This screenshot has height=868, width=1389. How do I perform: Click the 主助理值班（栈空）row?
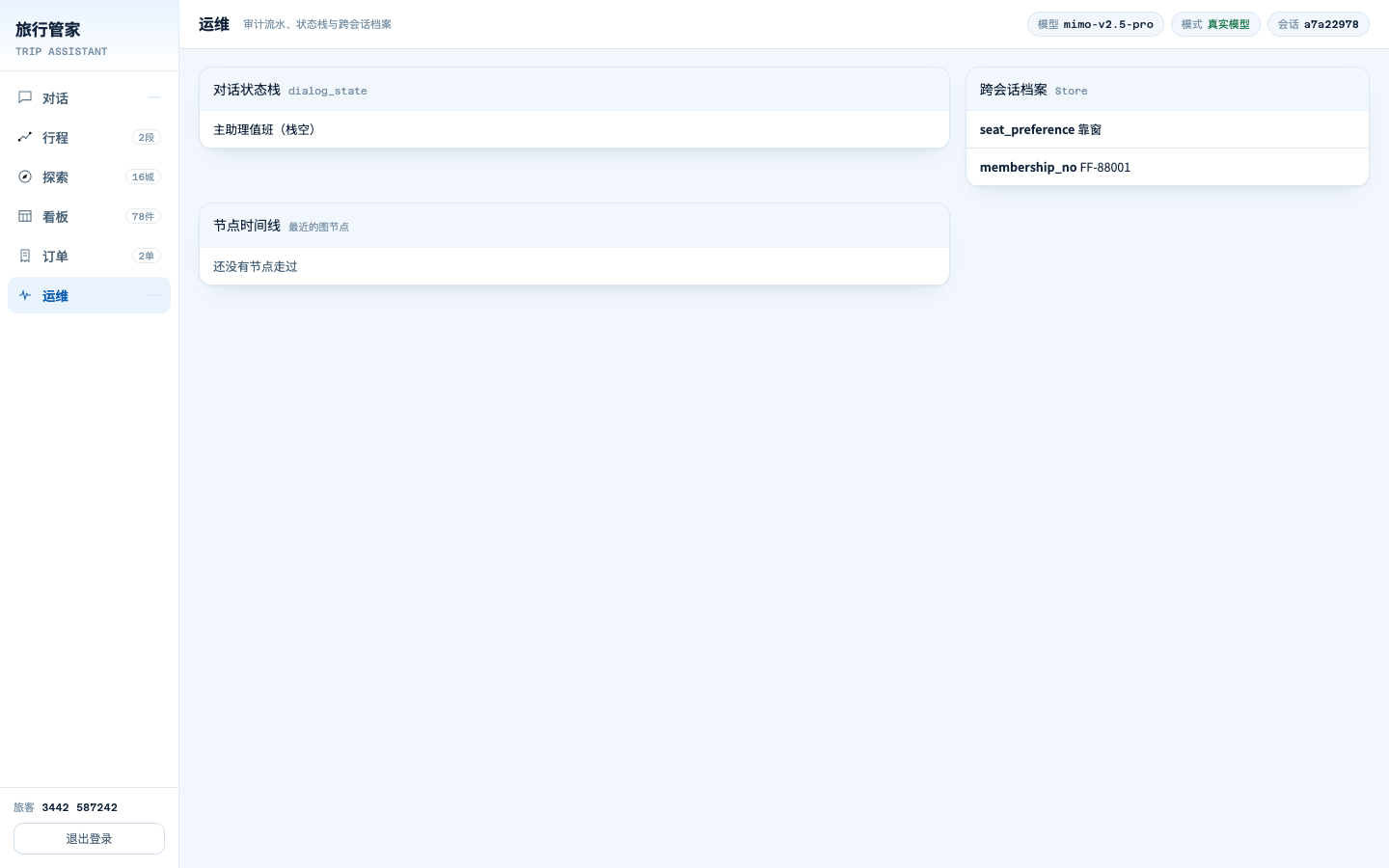coord(574,129)
